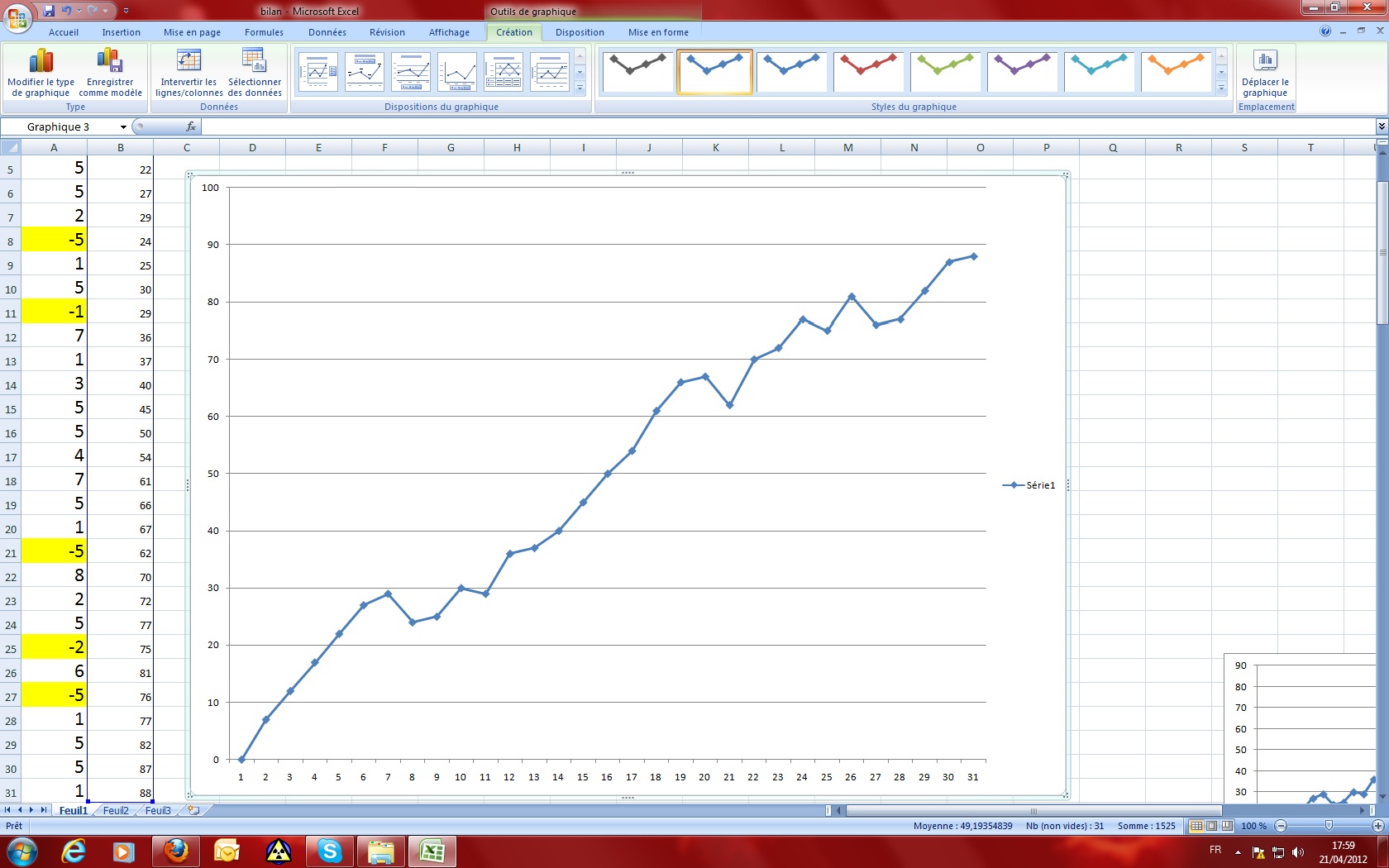Click the Save icon in Quick Access Toolbar
The width and height of the screenshot is (1389, 868).
tap(50, 12)
